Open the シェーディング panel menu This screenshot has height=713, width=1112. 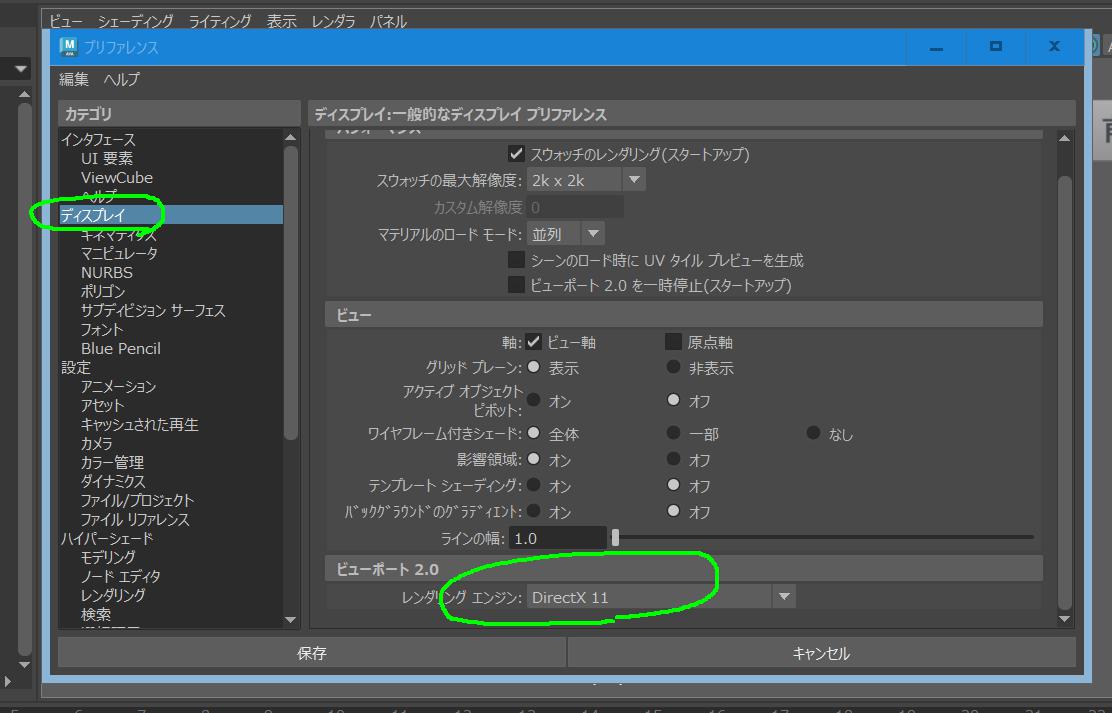[x=135, y=21]
